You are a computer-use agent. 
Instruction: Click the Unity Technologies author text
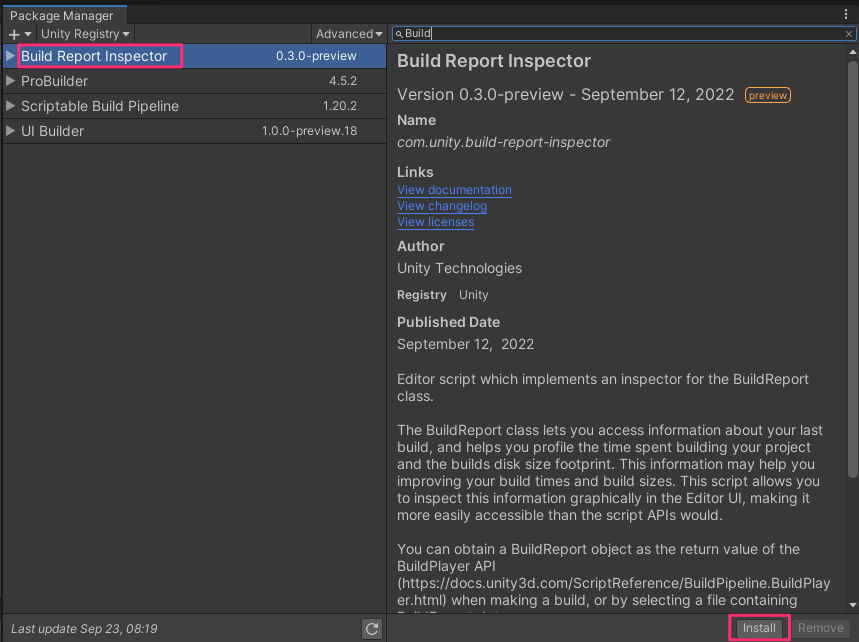click(460, 268)
